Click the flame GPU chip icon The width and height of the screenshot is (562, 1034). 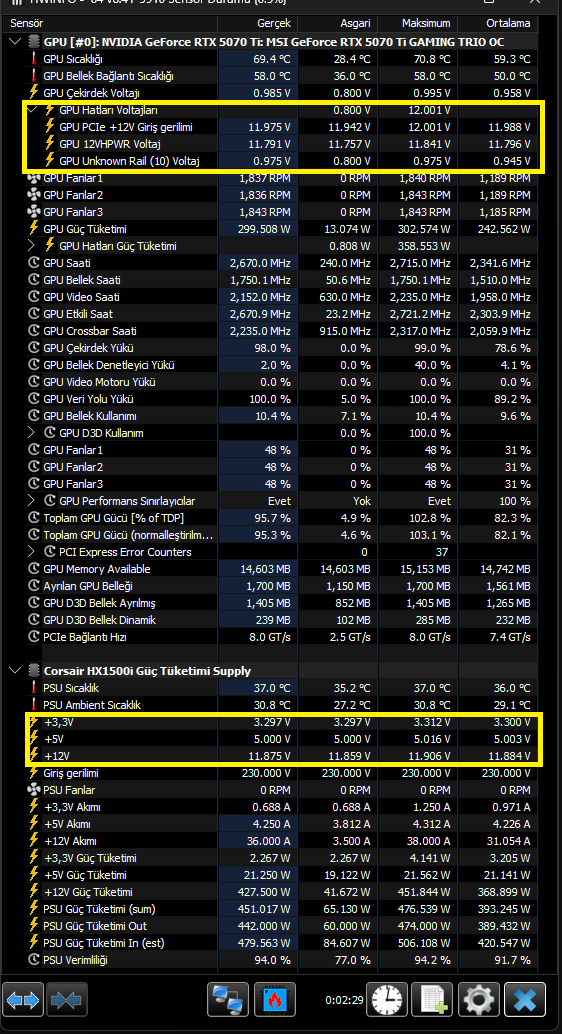coord(274,1000)
